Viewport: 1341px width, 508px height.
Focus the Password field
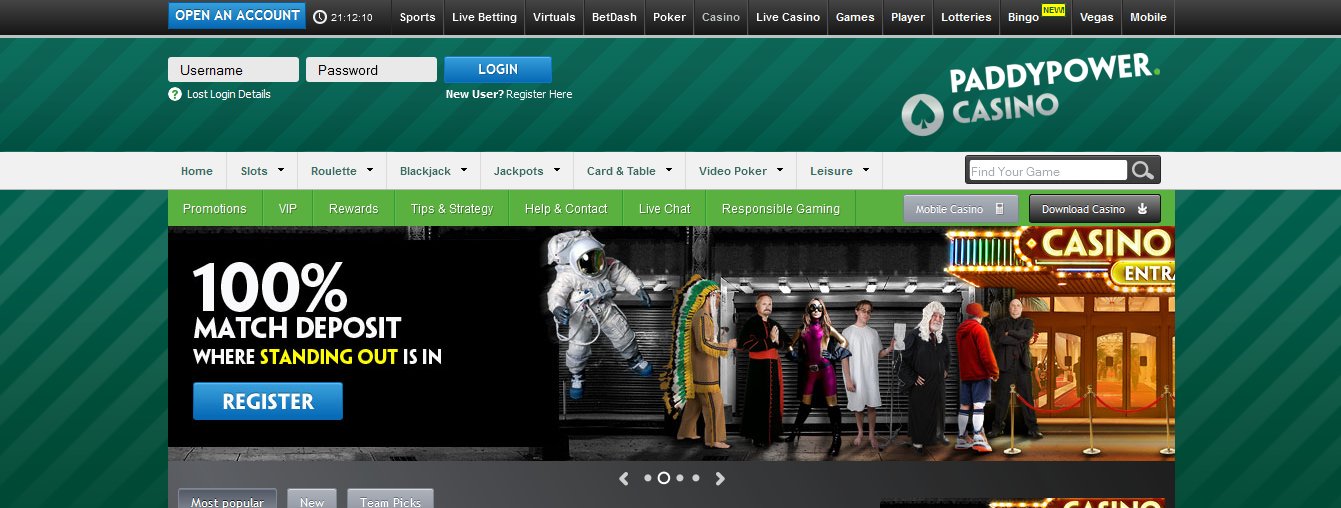click(x=371, y=70)
